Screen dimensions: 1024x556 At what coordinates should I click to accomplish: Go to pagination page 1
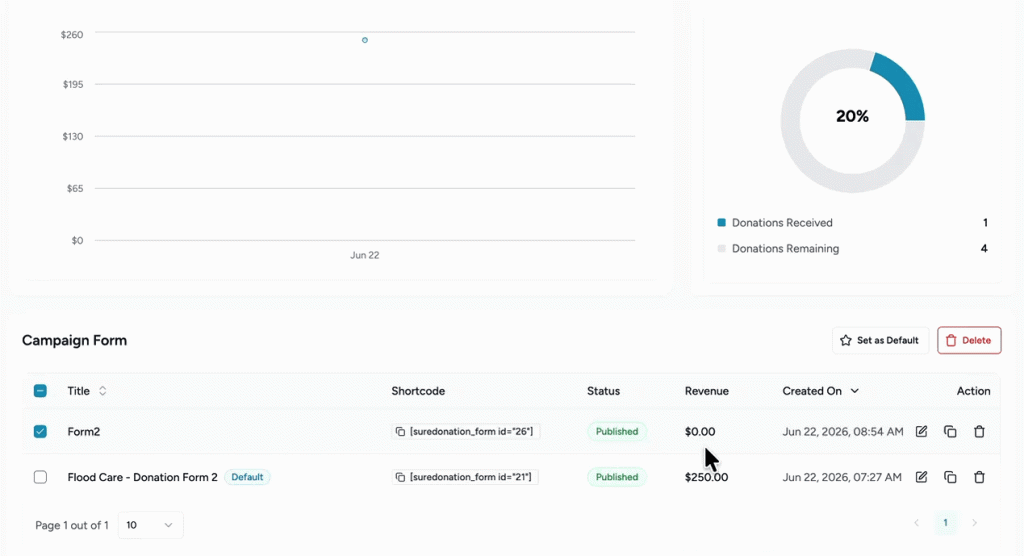click(945, 523)
